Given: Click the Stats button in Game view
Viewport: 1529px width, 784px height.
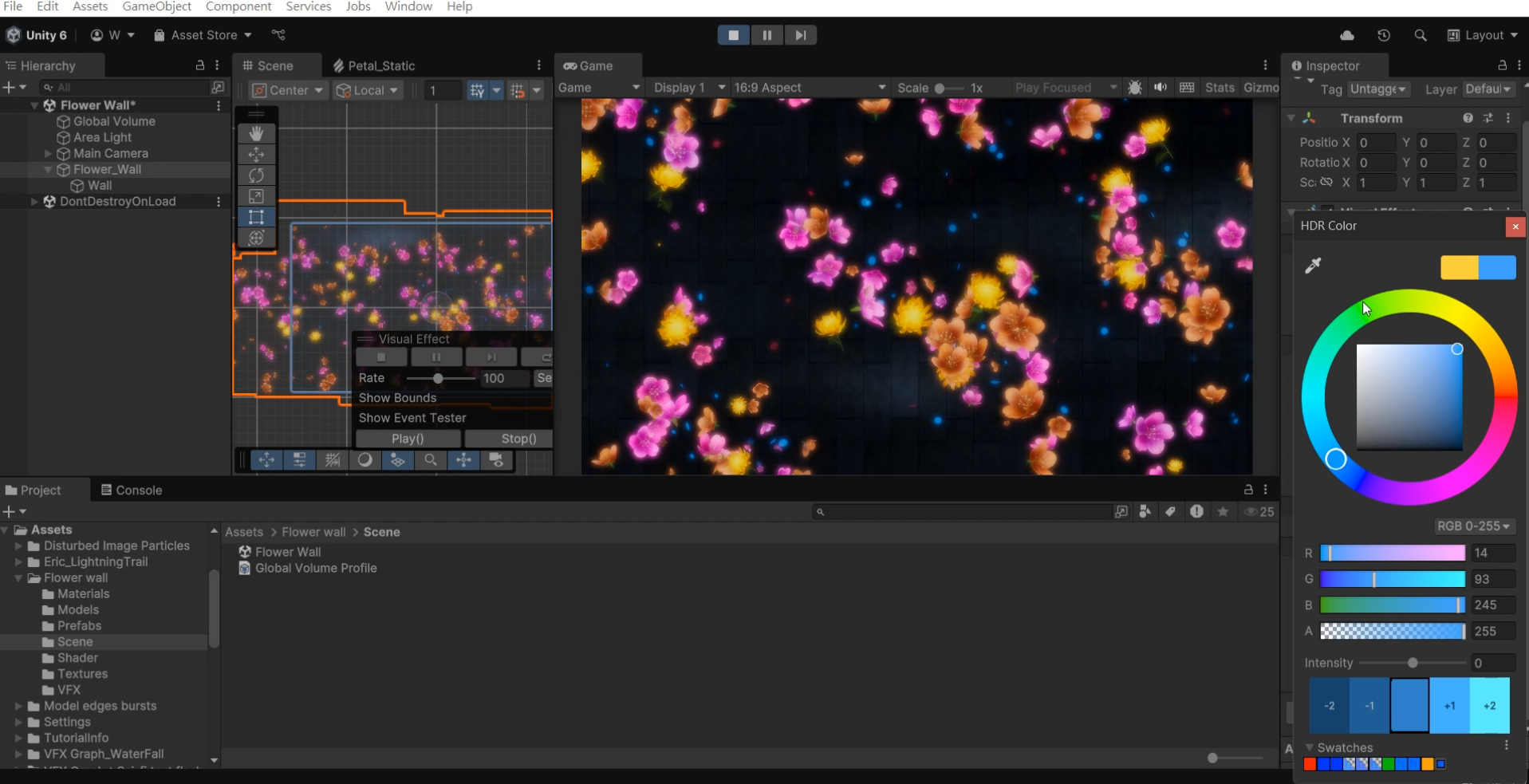Looking at the screenshot, I should [1220, 88].
